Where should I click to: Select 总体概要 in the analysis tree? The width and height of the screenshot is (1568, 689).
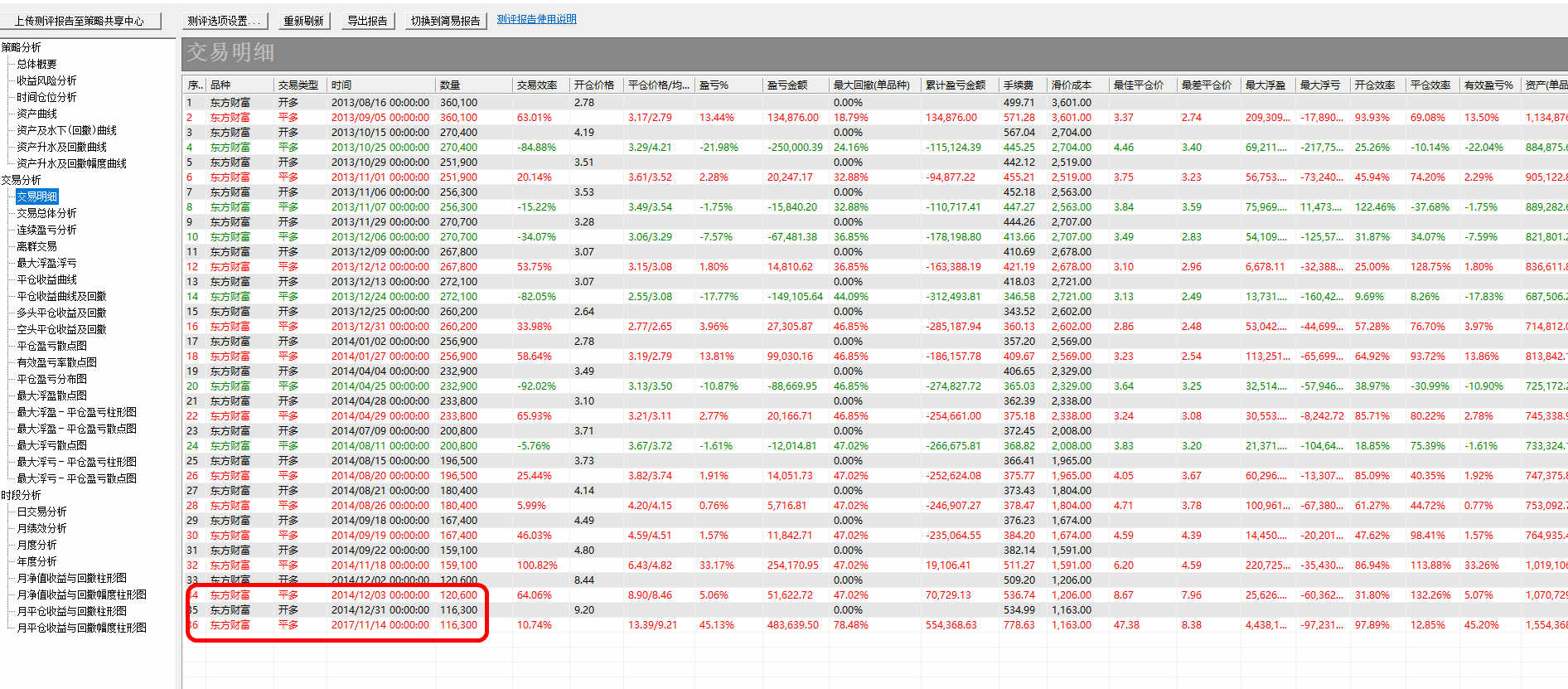(37, 64)
